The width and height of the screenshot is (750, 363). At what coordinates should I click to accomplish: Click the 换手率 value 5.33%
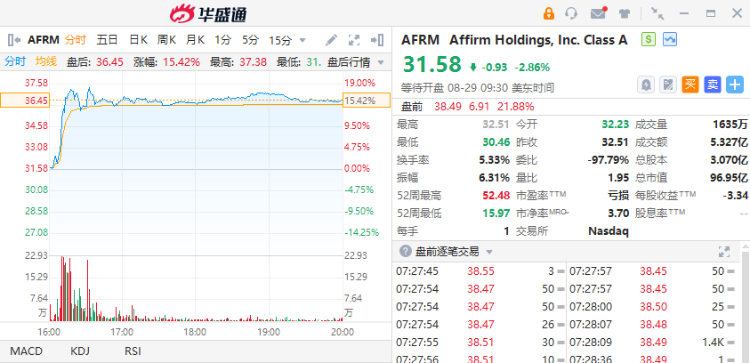494,160
